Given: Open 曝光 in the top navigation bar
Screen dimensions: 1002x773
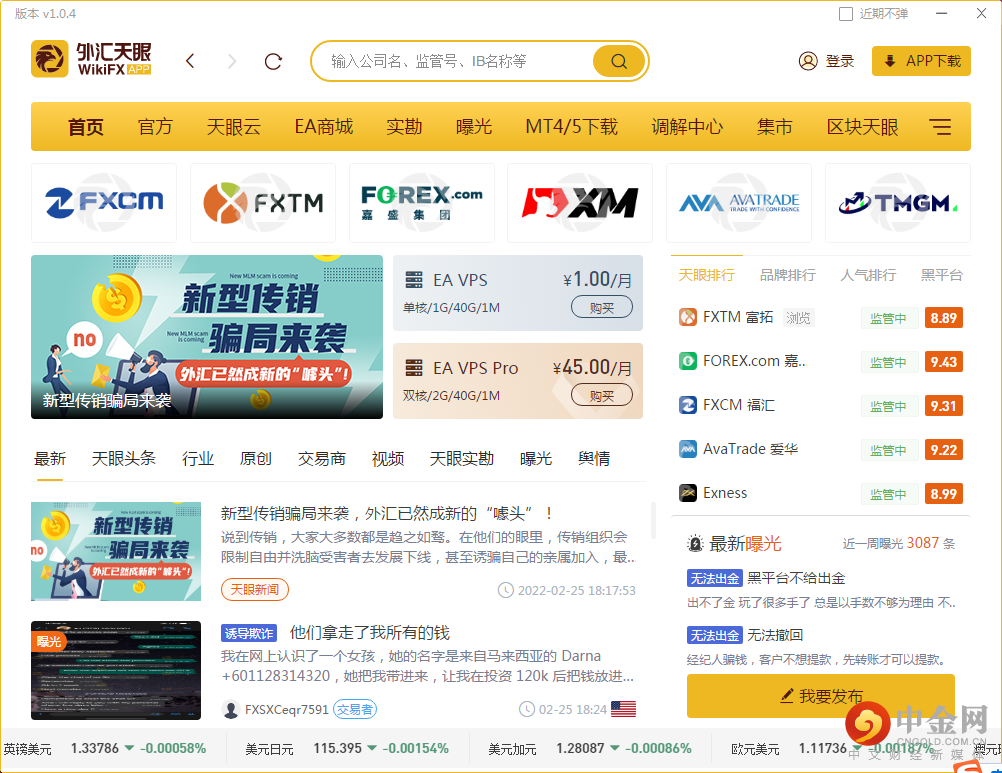Looking at the screenshot, I should 474,126.
